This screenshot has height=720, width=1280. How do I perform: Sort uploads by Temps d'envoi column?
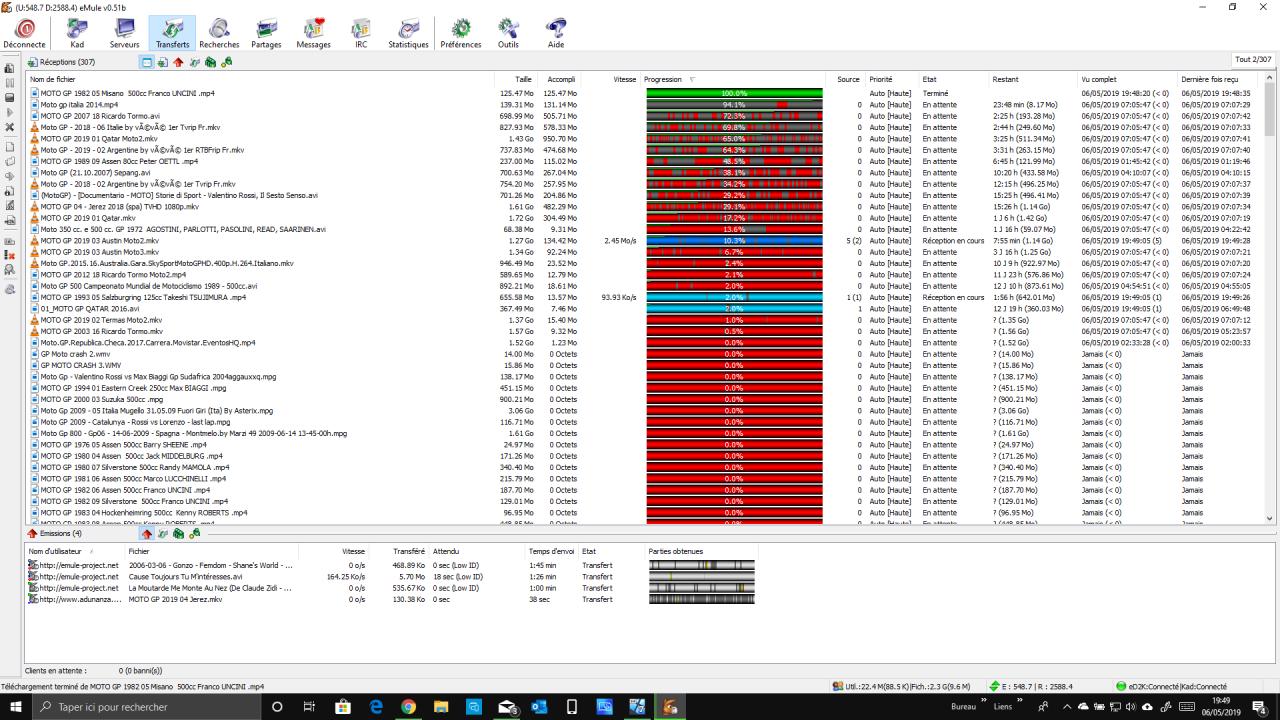tap(551, 551)
